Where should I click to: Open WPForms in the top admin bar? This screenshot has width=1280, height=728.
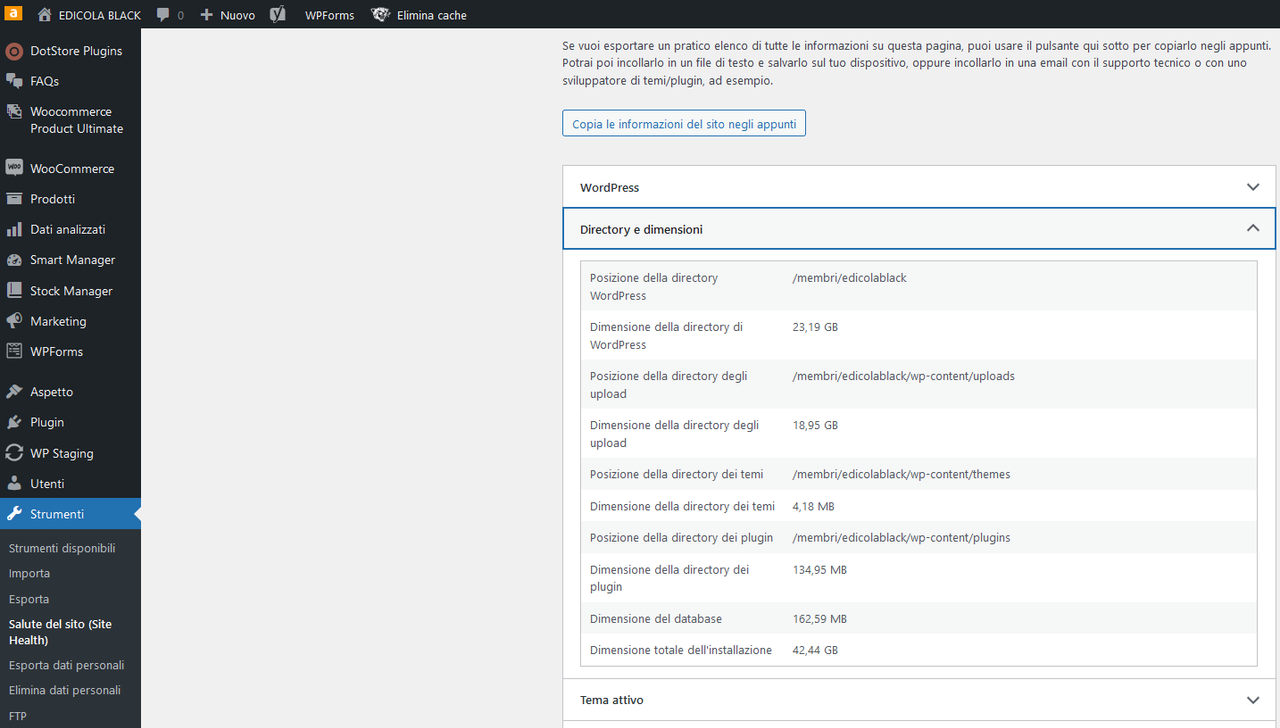(330, 15)
